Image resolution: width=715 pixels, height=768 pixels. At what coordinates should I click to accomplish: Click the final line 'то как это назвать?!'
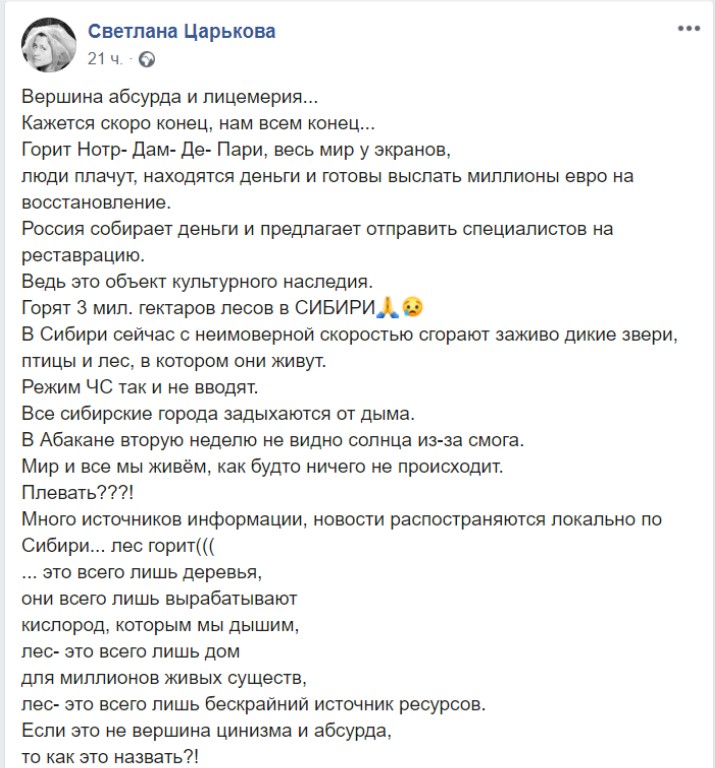point(110,757)
